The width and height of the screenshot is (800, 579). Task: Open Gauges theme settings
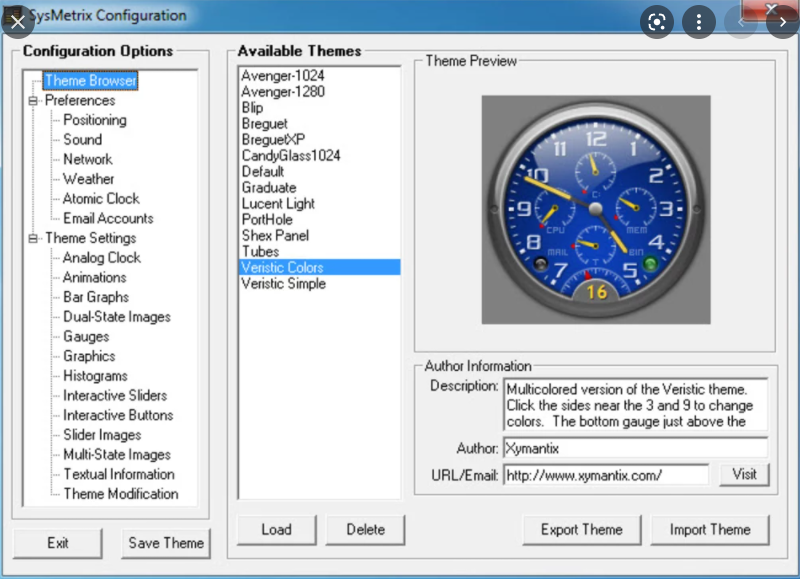pos(86,337)
